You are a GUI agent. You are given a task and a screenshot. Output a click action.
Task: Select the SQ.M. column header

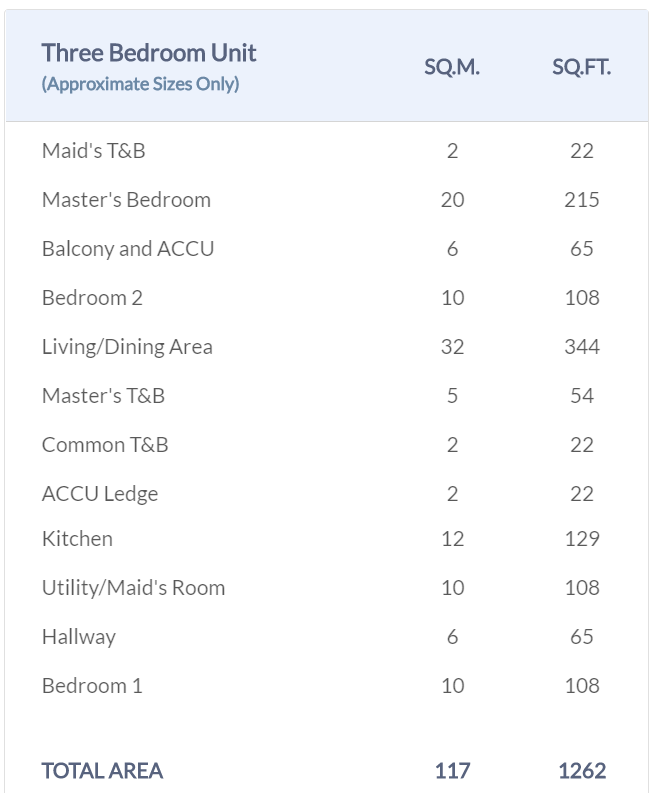(452, 67)
